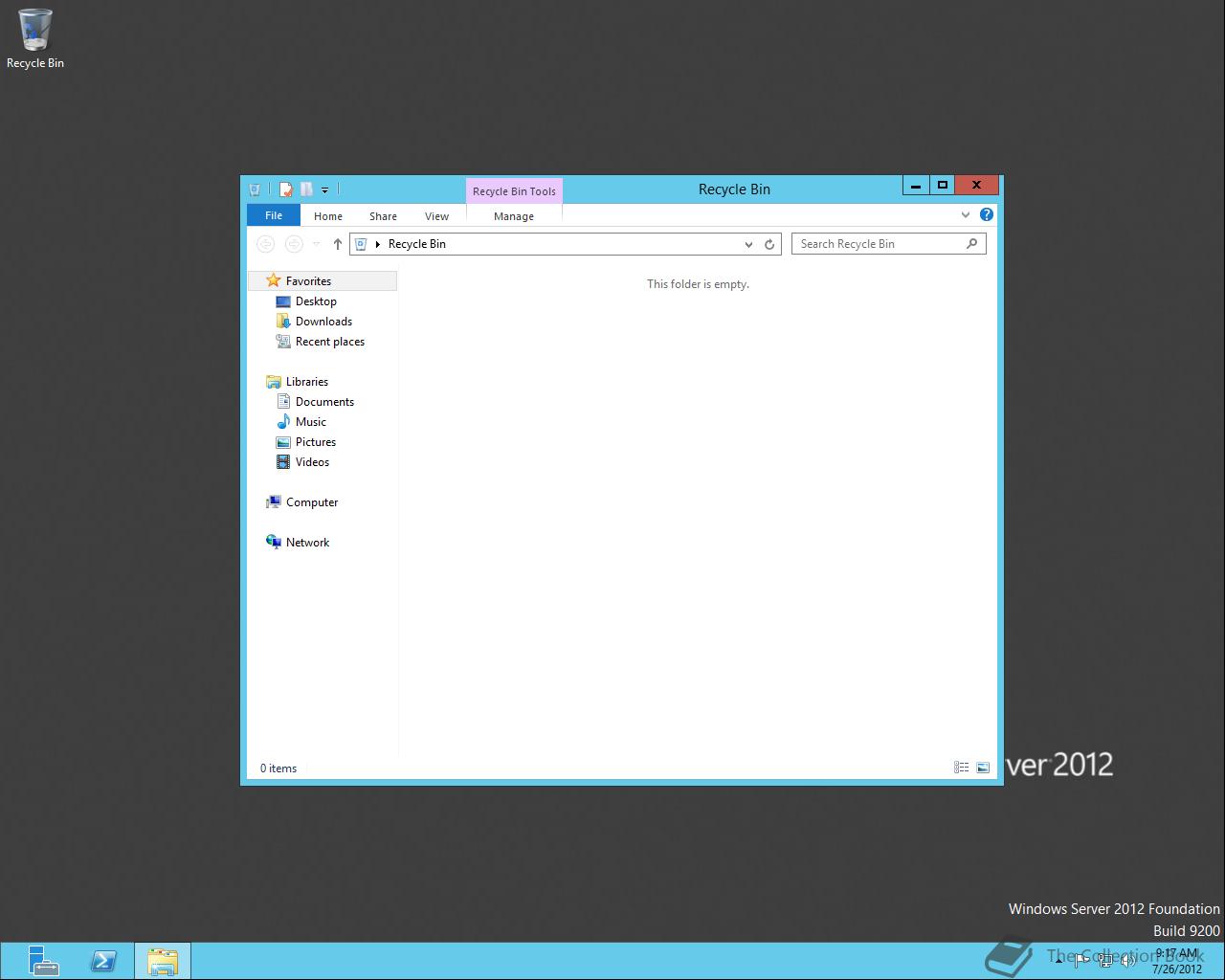Click the Recycle Bin icon in the title bar
Image resolution: width=1225 pixels, height=980 pixels.
[255, 189]
